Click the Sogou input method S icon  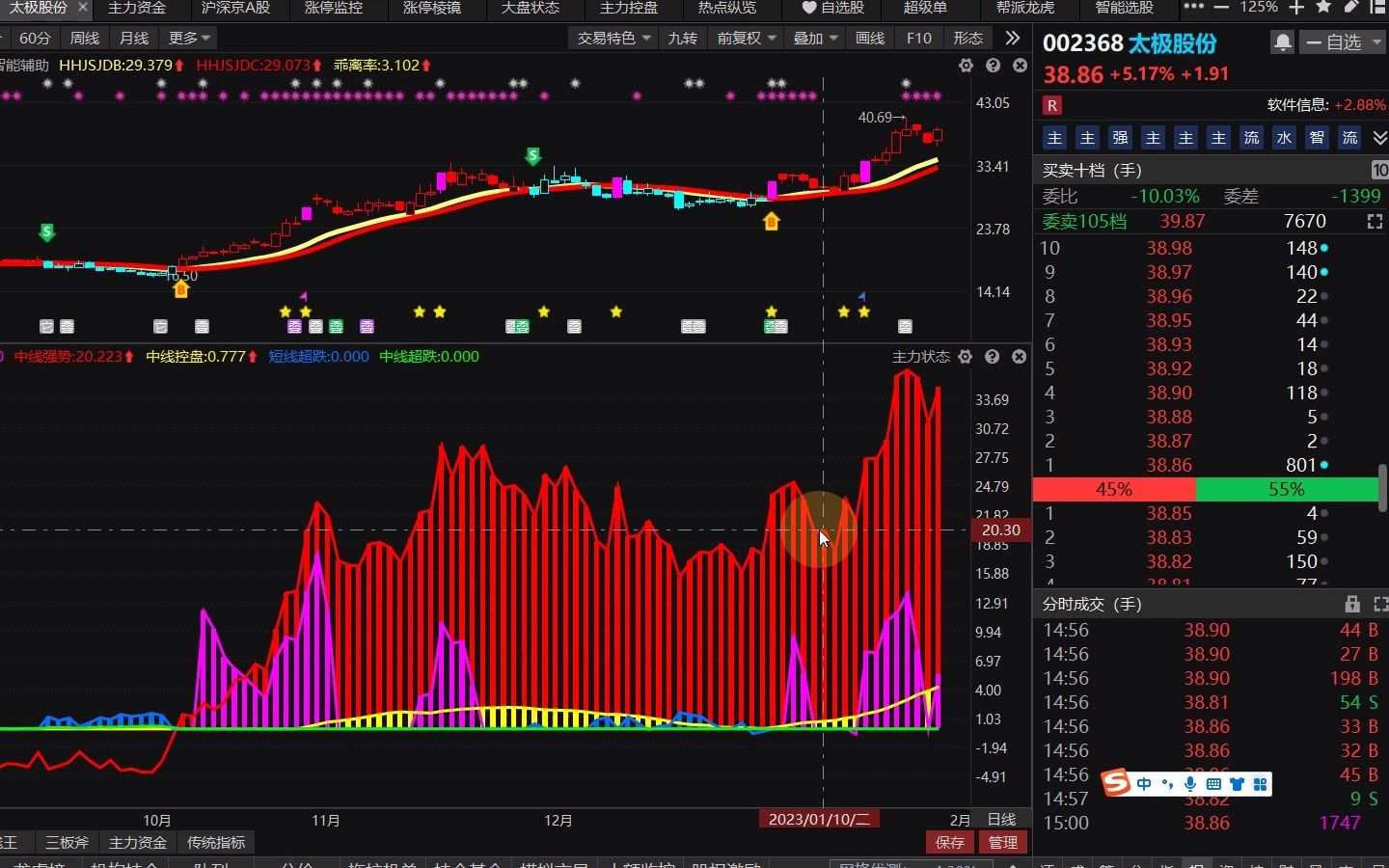pos(1116,782)
